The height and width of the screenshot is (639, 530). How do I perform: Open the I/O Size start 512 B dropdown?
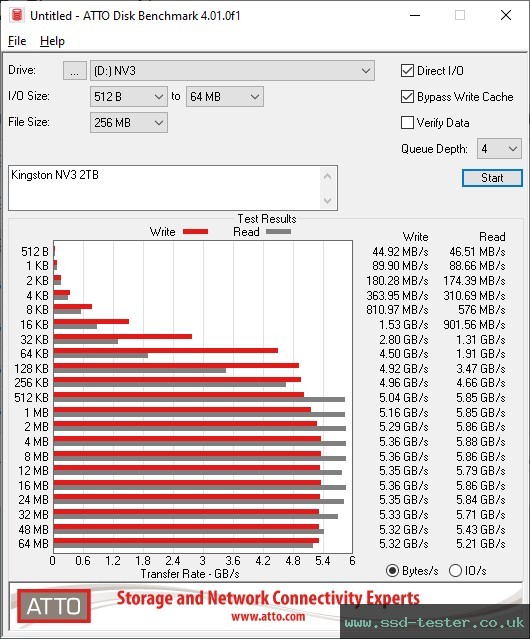[x=129, y=97]
